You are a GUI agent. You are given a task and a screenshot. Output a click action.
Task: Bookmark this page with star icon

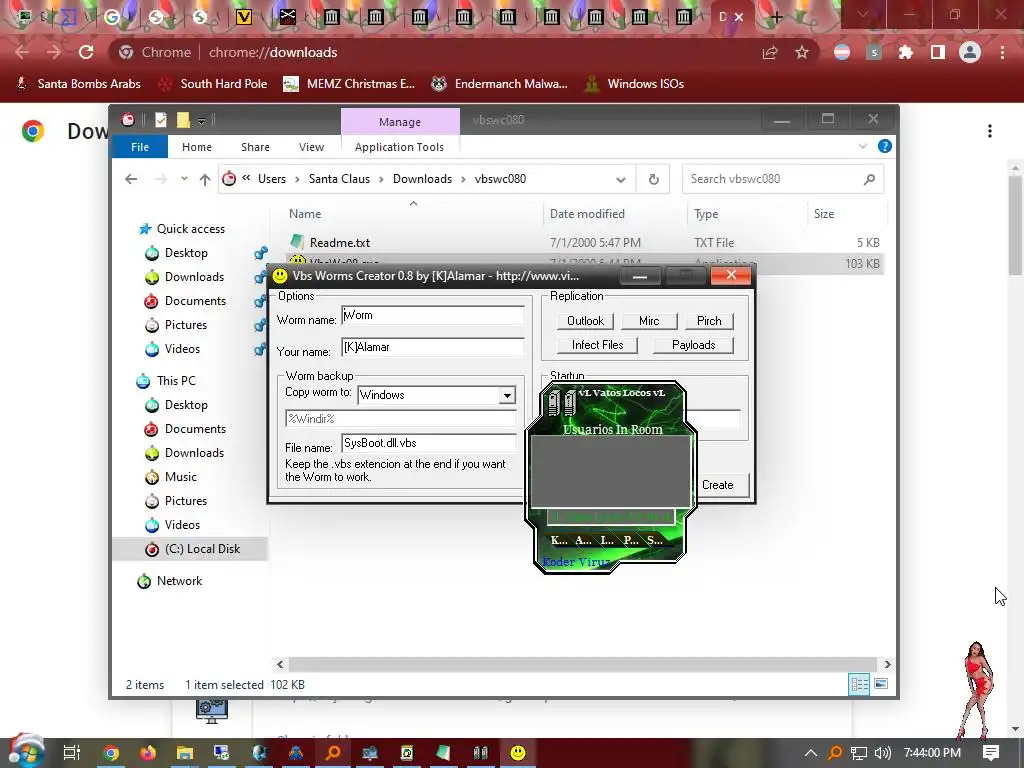pyautogui.click(x=802, y=52)
